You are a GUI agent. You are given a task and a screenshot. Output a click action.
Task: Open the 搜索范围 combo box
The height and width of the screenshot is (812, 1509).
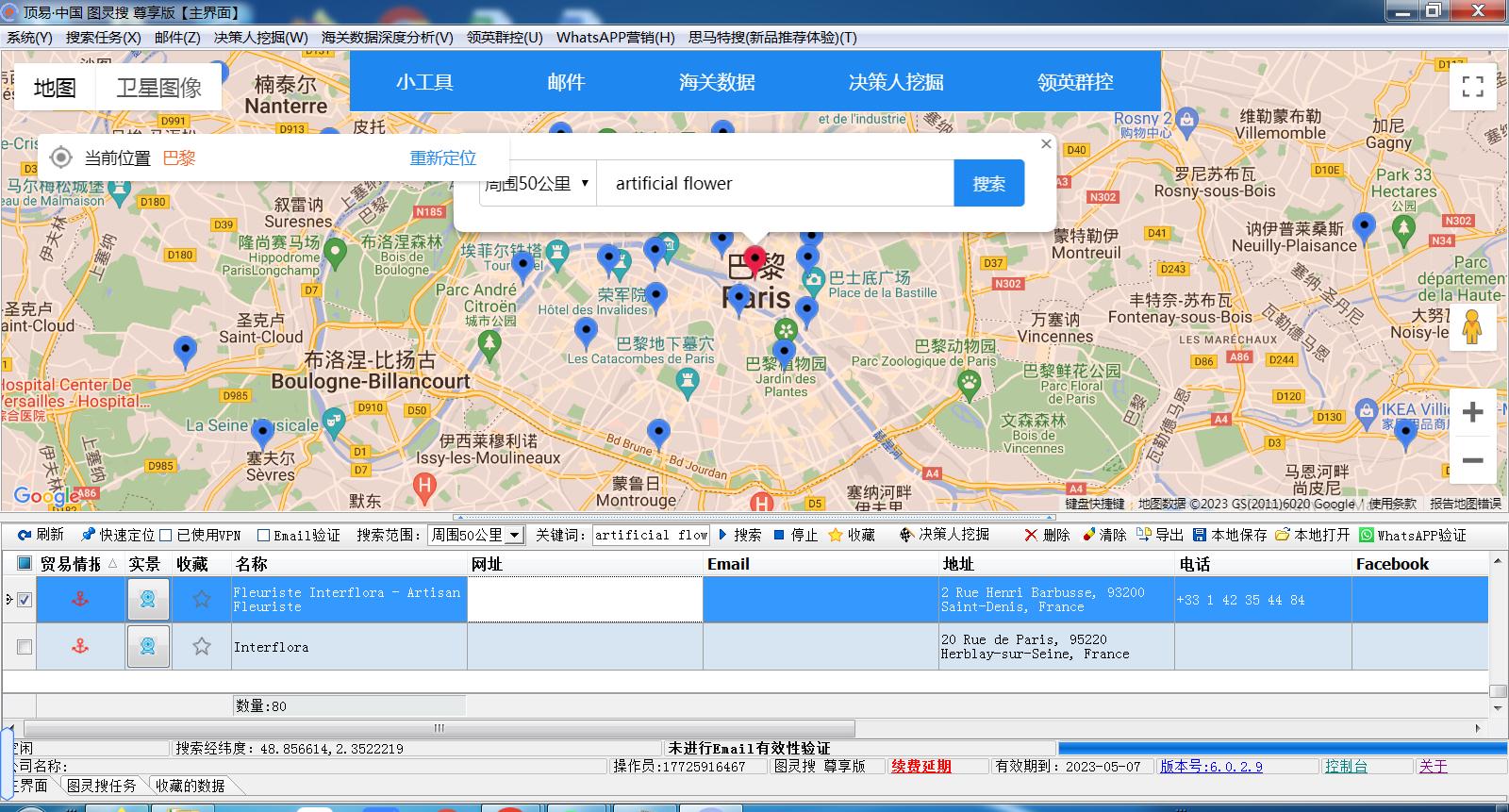coord(476,535)
